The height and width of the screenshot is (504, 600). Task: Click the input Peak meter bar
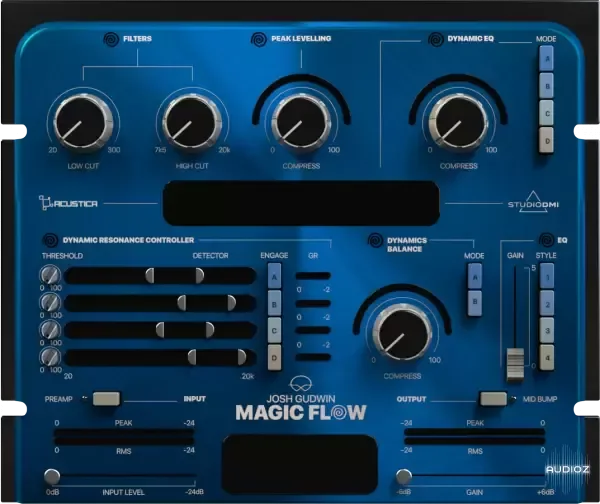coord(124,432)
